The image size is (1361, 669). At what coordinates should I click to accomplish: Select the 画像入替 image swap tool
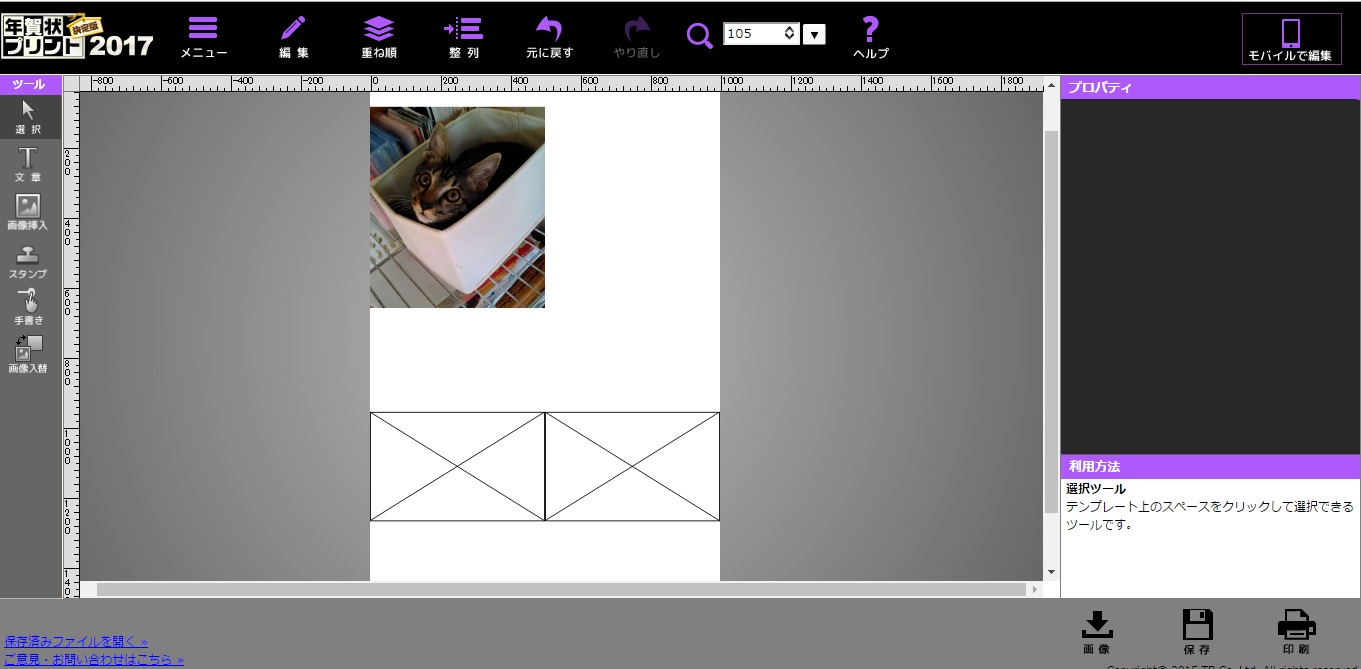click(28, 355)
